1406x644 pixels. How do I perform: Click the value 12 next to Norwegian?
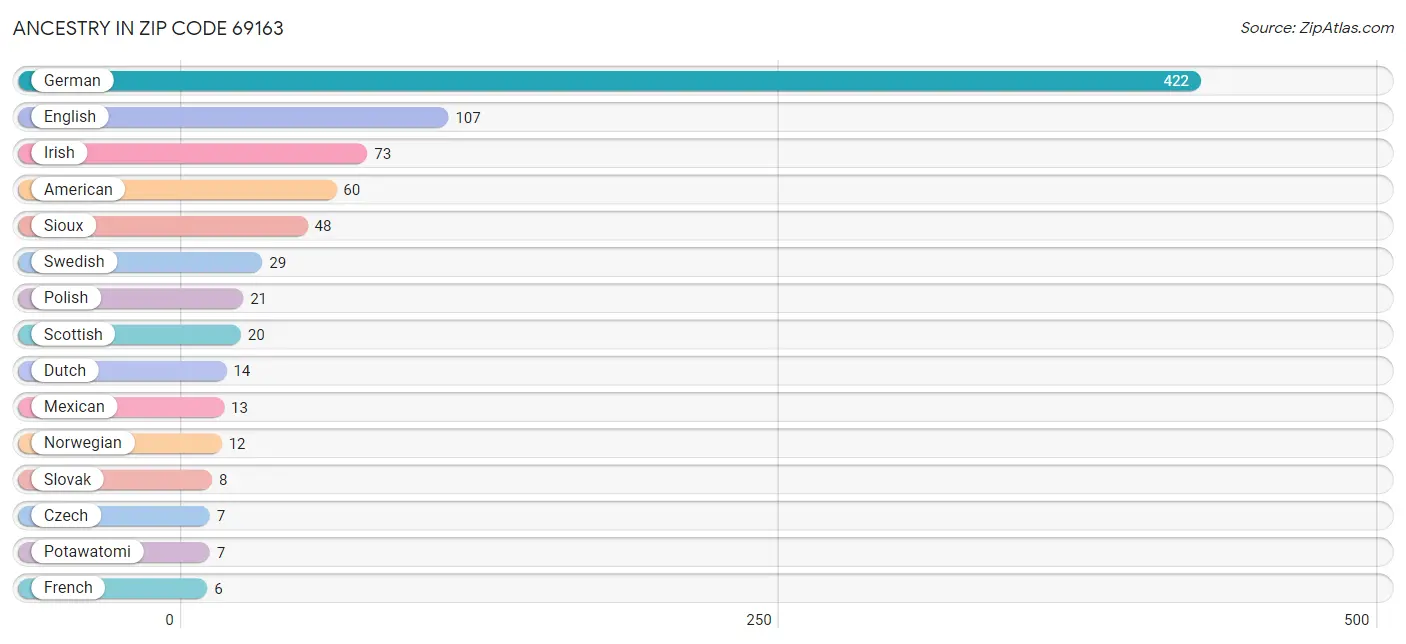237,444
